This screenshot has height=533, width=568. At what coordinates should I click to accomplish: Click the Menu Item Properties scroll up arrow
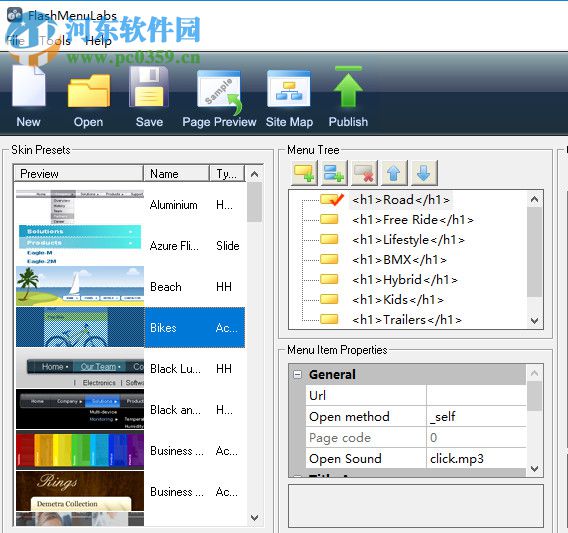[x=535, y=373]
